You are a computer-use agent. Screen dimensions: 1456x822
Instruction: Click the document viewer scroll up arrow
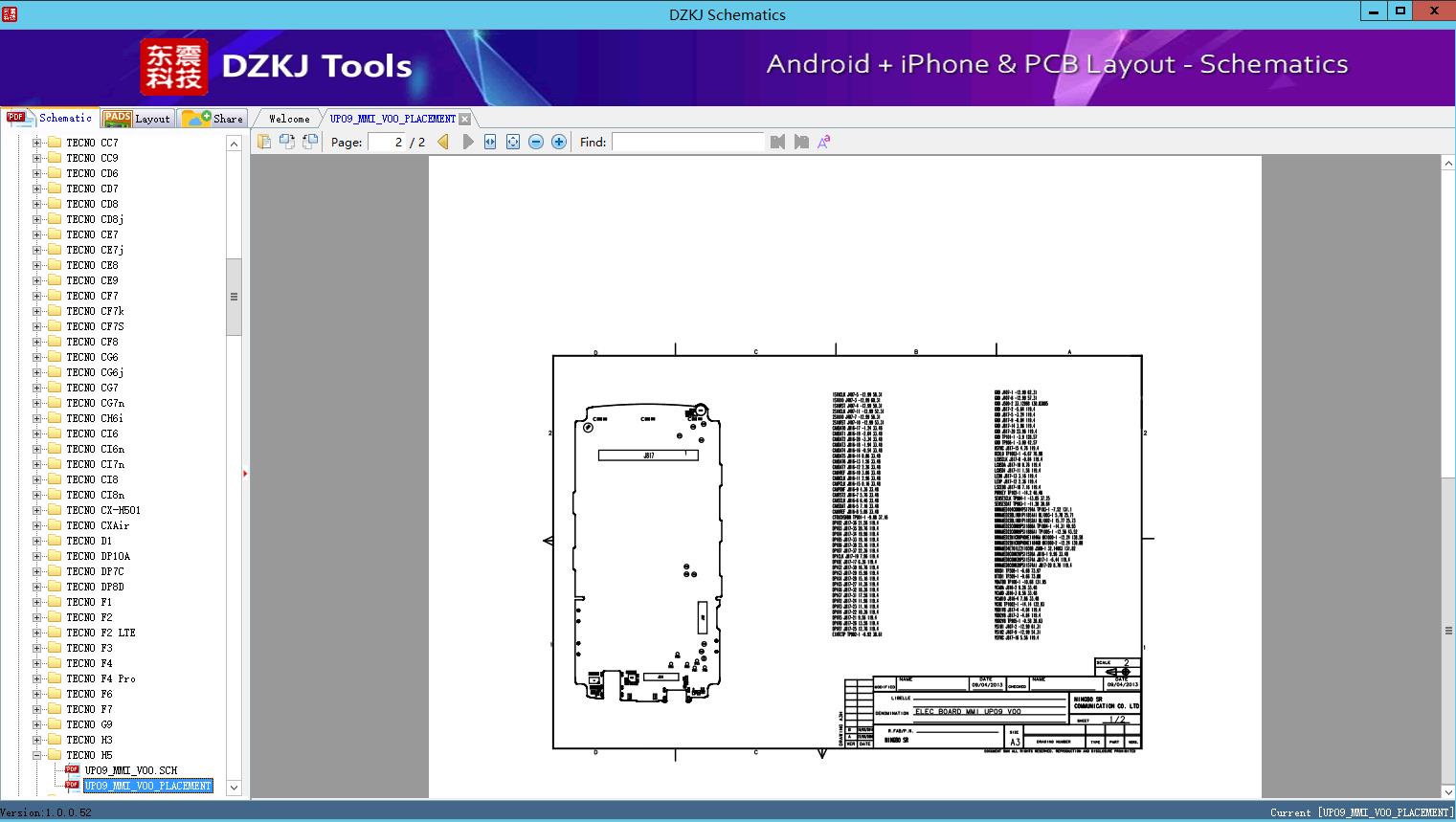click(x=1448, y=164)
